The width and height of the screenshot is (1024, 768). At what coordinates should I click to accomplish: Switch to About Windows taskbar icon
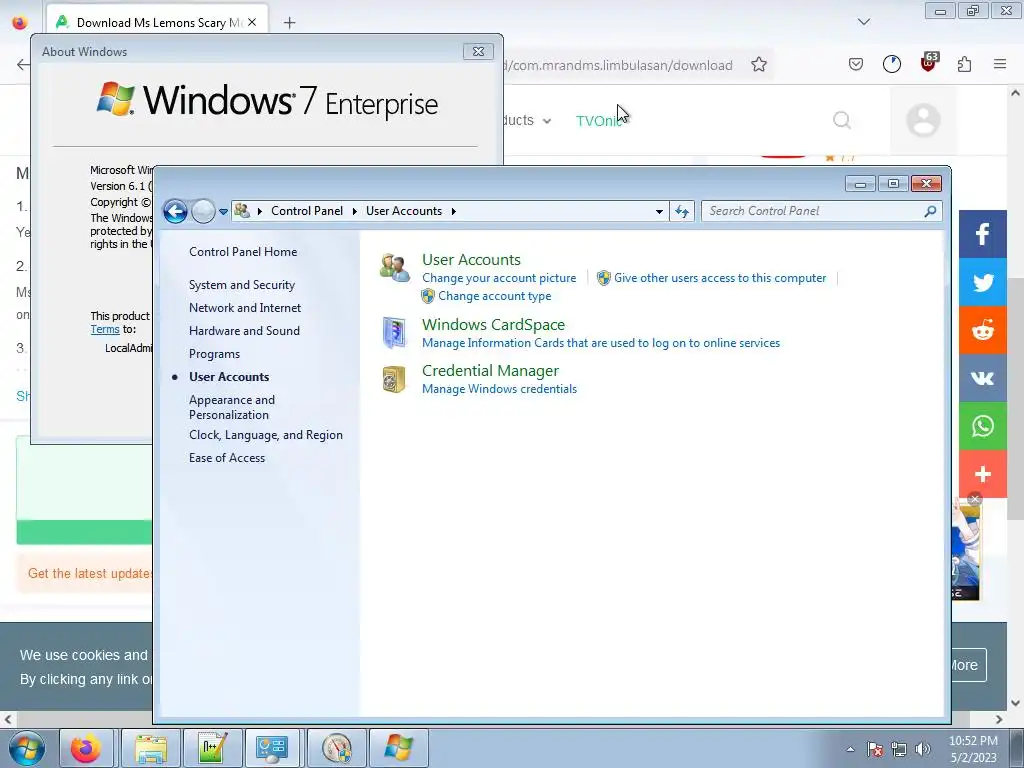[x=398, y=748]
